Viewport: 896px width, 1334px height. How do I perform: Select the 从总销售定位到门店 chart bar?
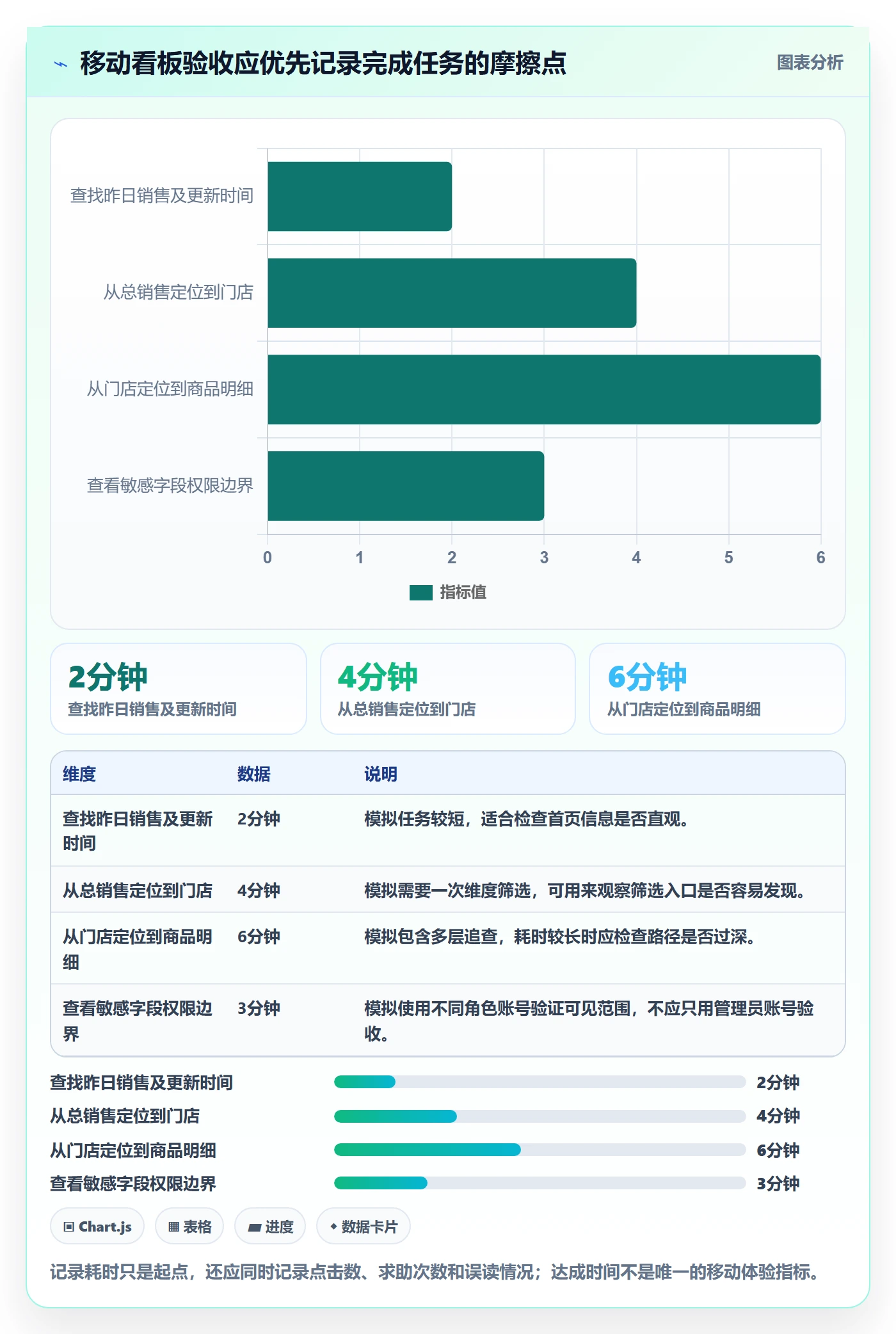tap(452, 293)
